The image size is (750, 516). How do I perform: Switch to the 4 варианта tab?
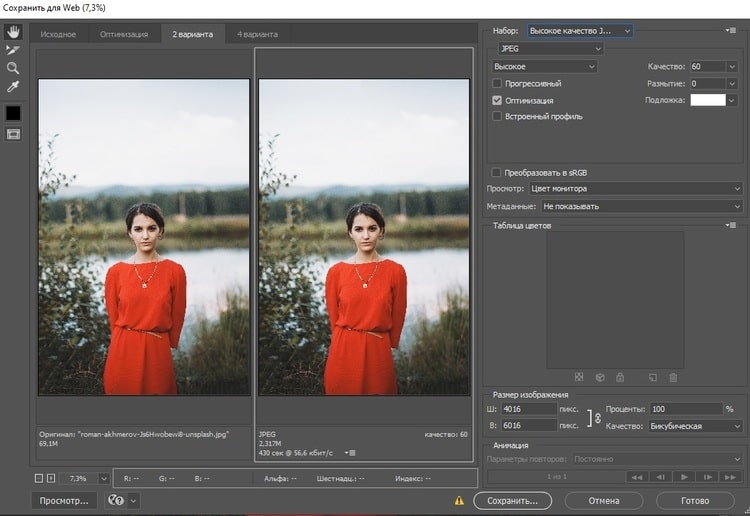(x=256, y=34)
